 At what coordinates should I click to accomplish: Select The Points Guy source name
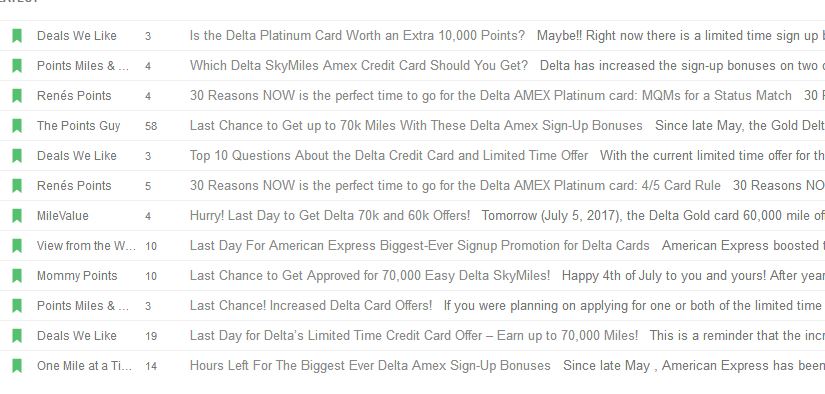pyautogui.click(x=78, y=126)
